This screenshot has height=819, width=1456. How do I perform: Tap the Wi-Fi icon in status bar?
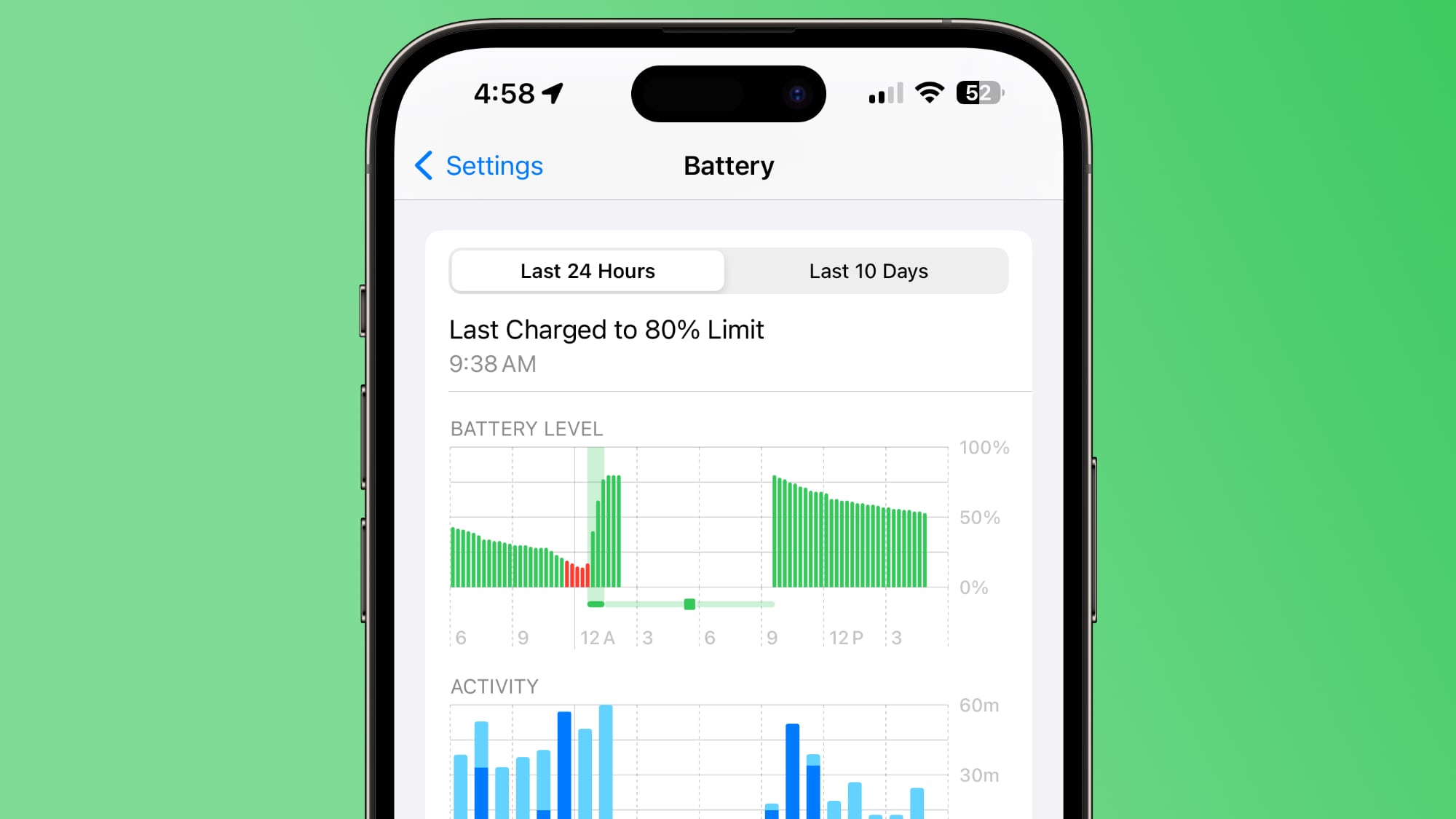pyautogui.click(x=928, y=93)
